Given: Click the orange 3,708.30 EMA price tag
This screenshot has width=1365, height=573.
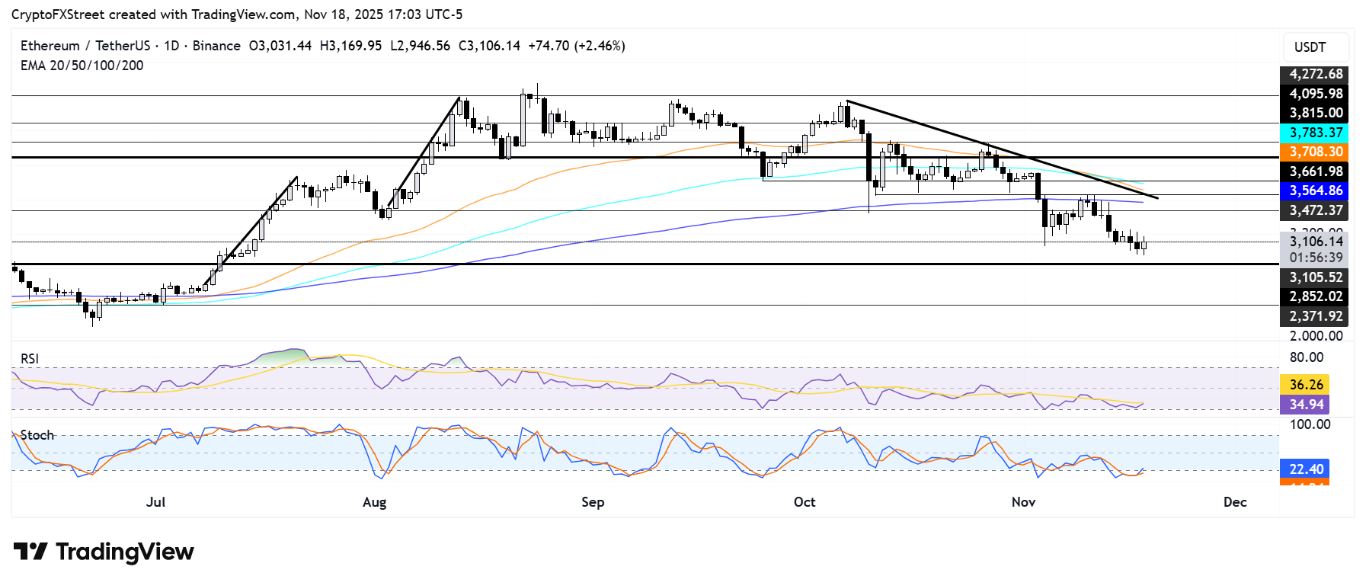Looking at the screenshot, I should coord(1316,151).
